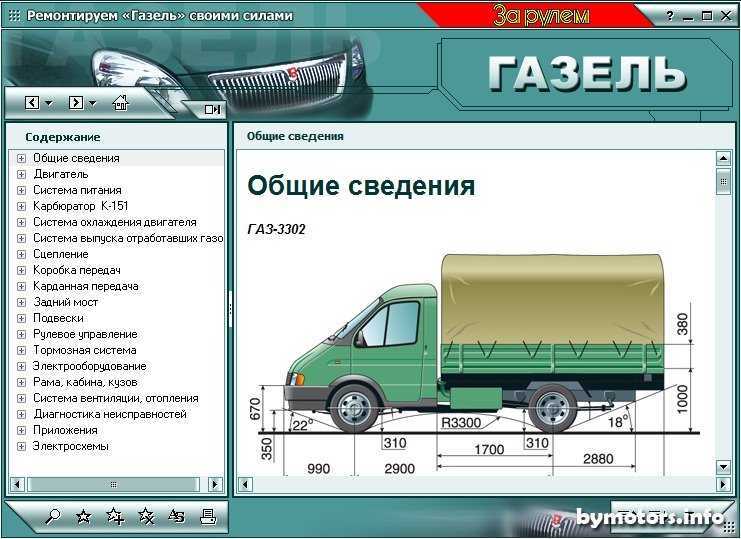Select Система выпуска отработавших газов entry

coord(128,238)
